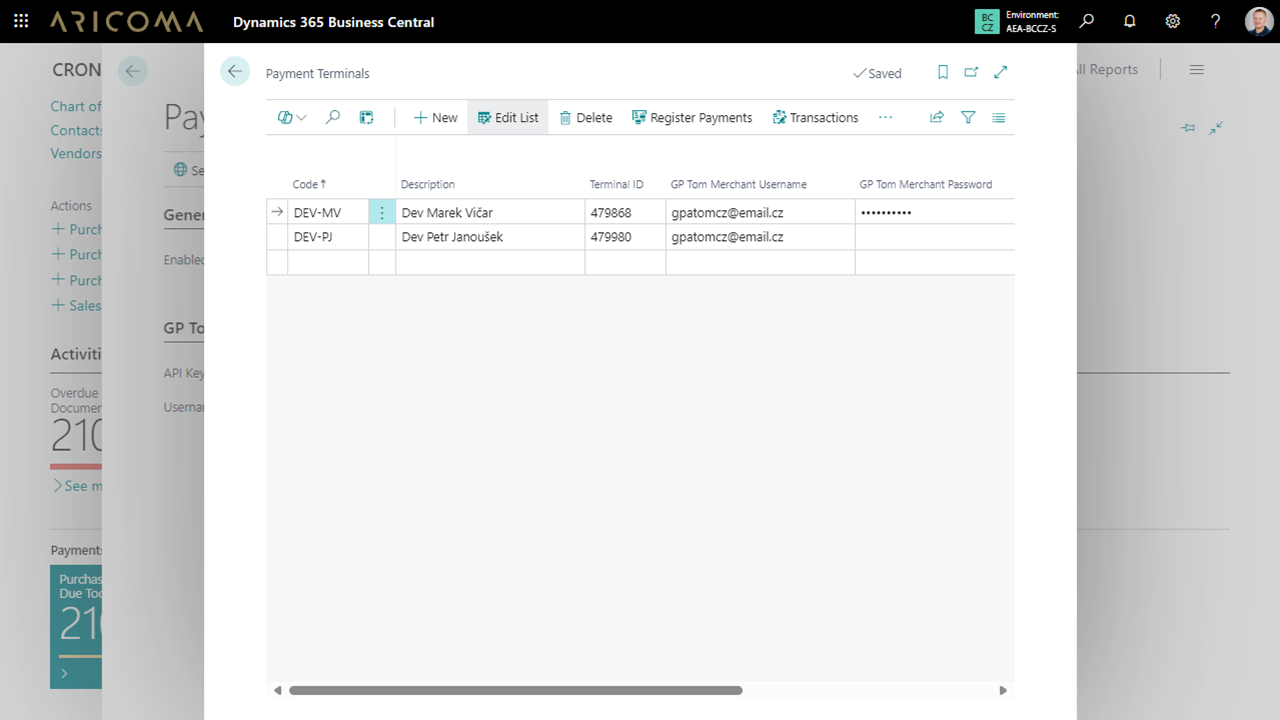The height and width of the screenshot is (720, 1280).
Task: Click username cell in DEV-PJ row
Action: click(x=760, y=237)
